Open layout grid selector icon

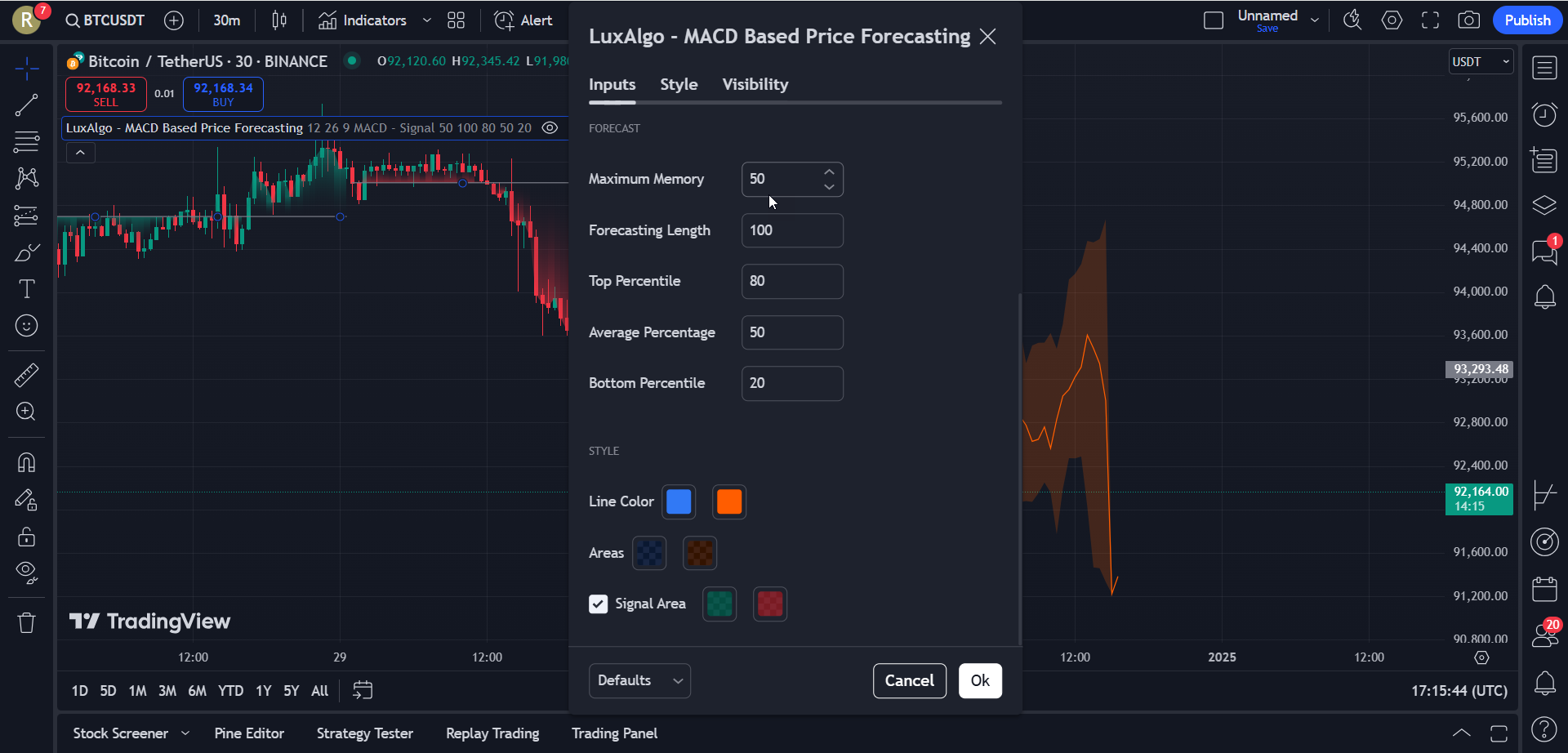(x=456, y=20)
